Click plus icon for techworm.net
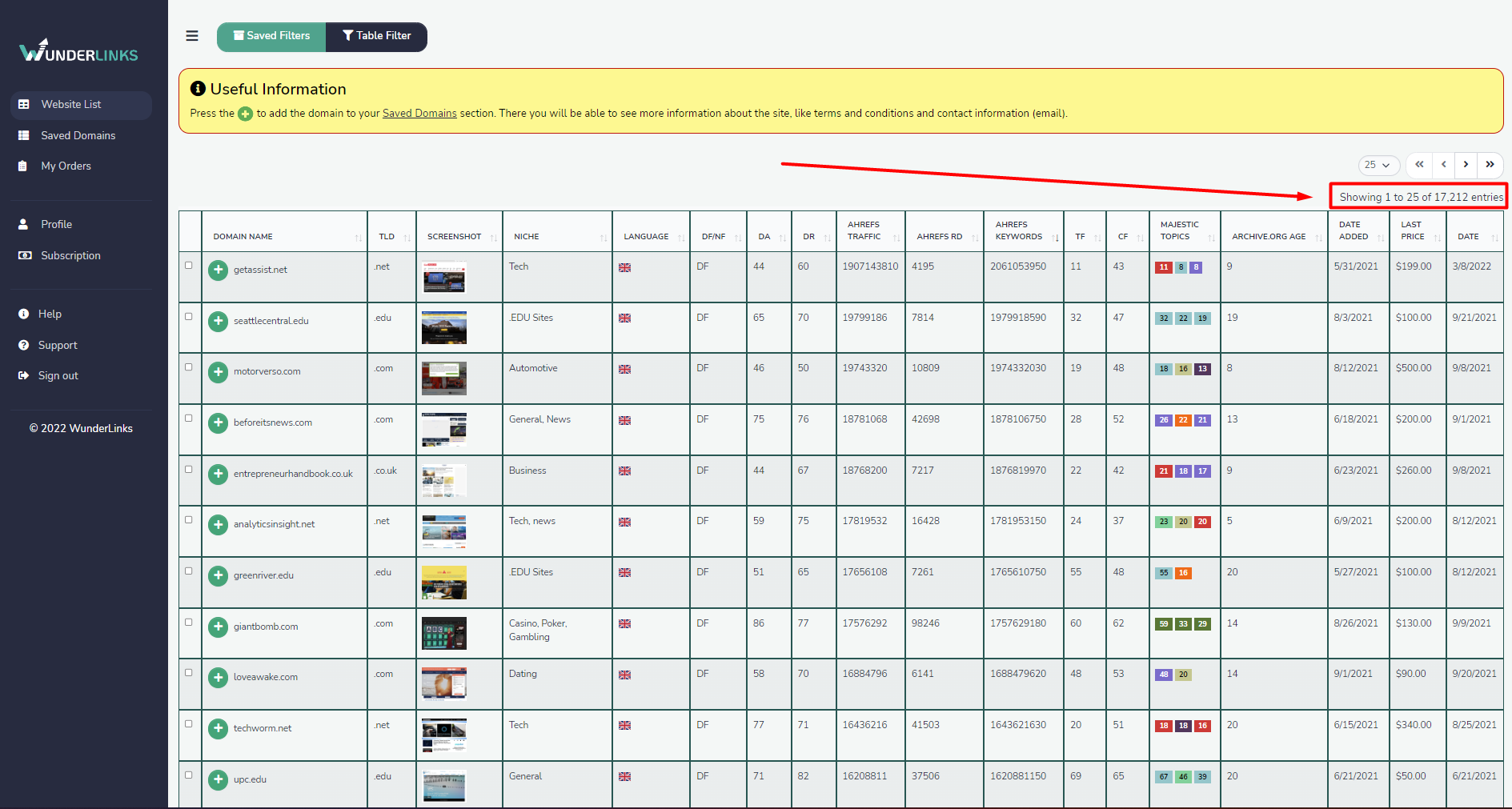Image resolution: width=1512 pixels, height=809 pixels. click(218, 729)
